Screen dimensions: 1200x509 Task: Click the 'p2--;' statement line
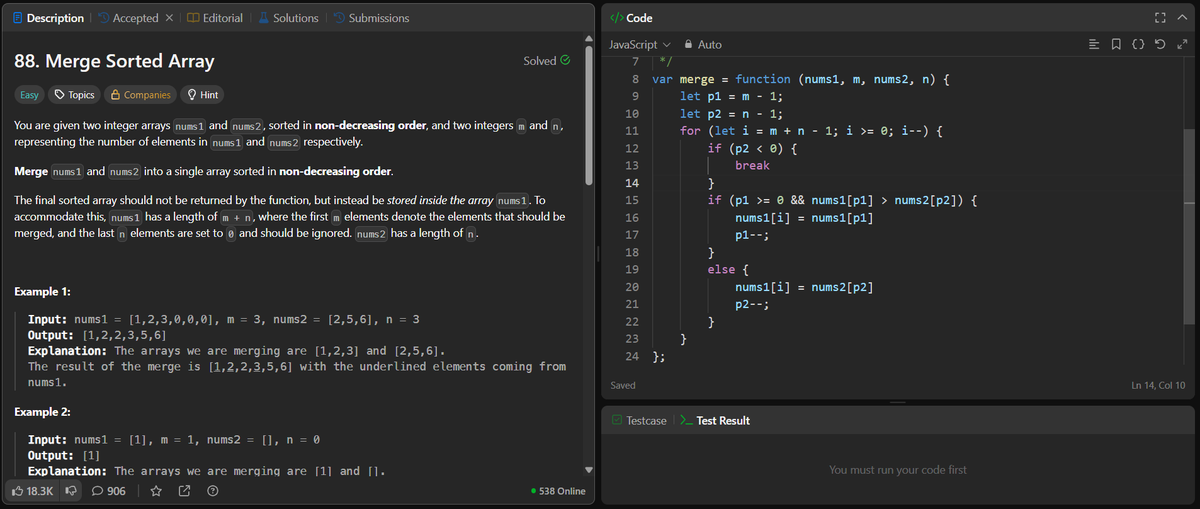(752, 304)
